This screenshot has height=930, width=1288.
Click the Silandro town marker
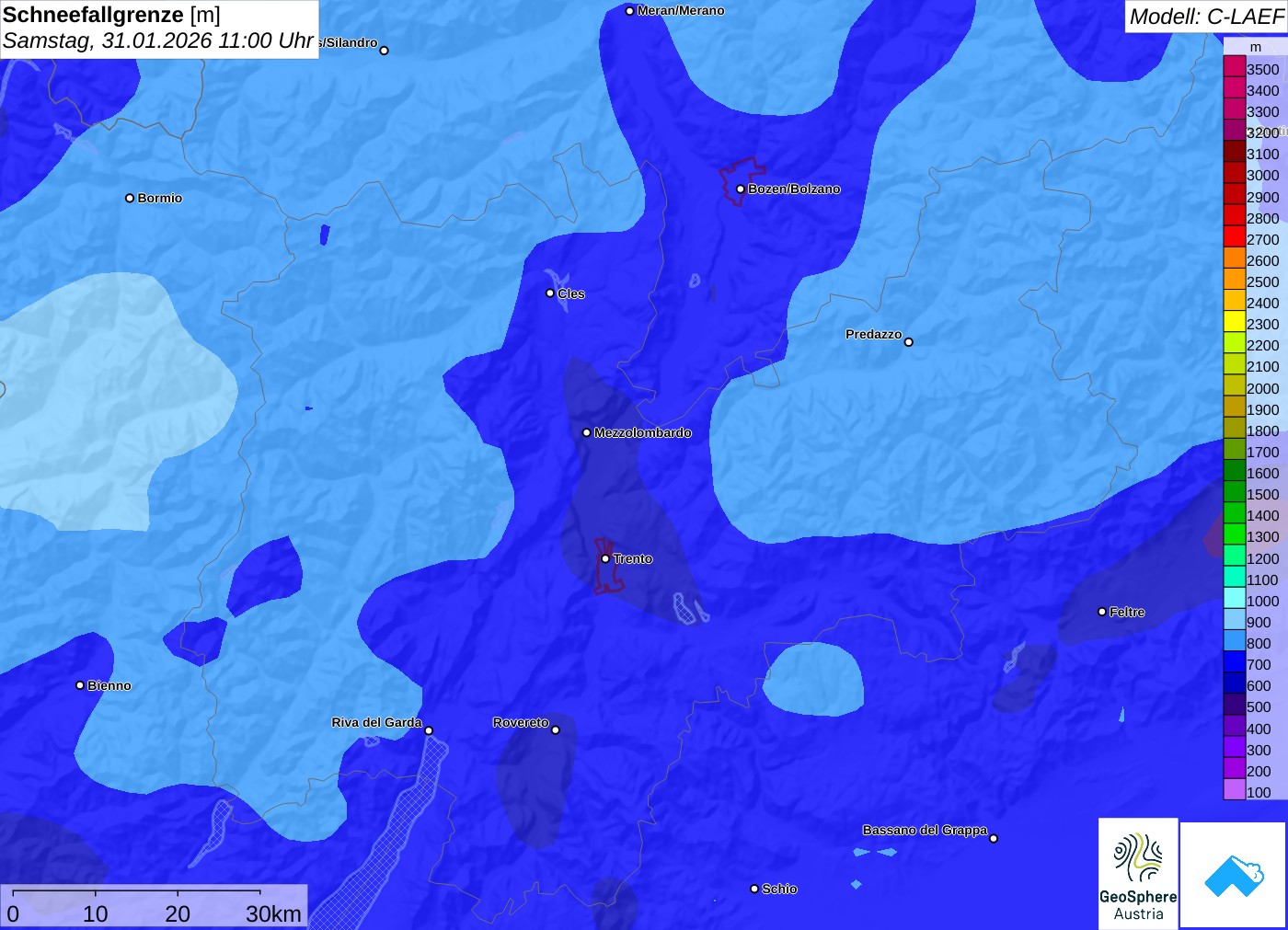[x=385, y=51]
